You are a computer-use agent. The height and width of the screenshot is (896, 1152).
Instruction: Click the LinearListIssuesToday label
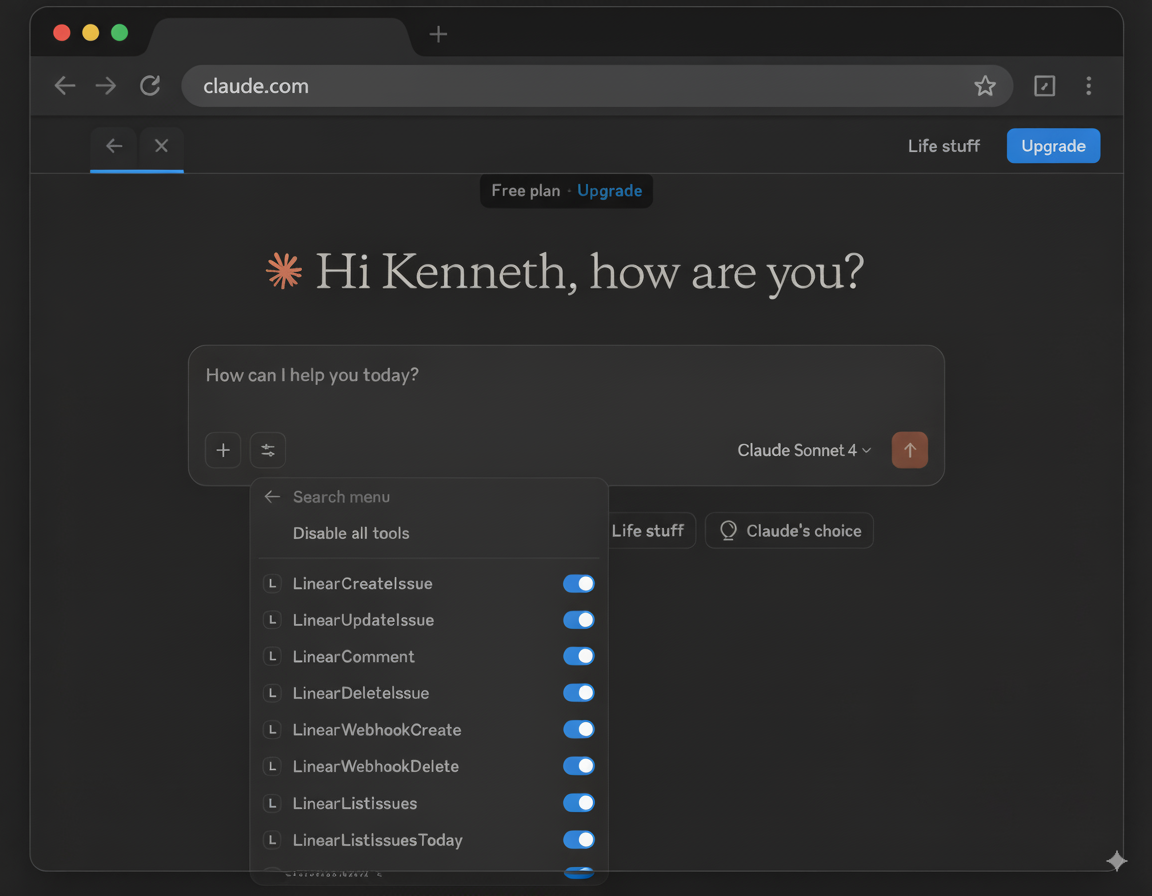(378, 839)
